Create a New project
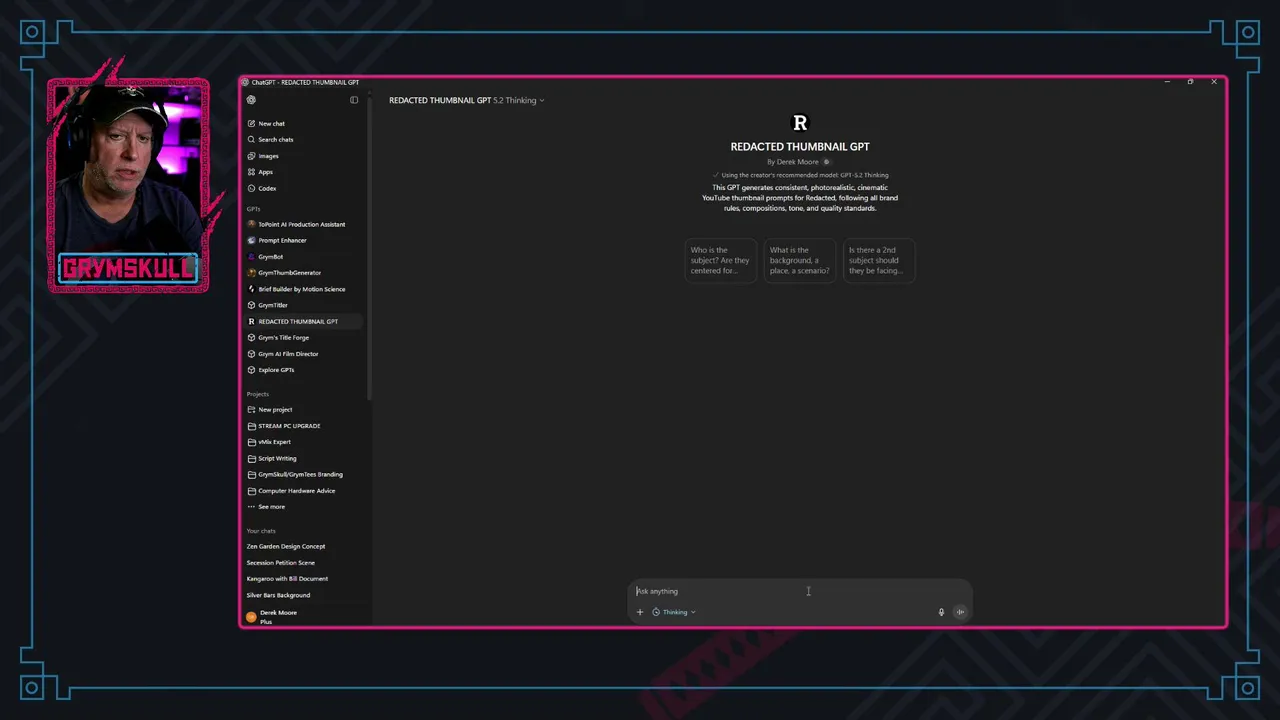Viewport: 1280px width, 720px height. pyautogui.click(x=303, y=410)
